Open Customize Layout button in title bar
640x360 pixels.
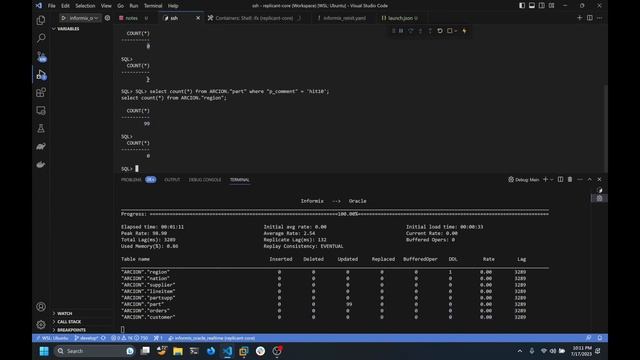(551, 6)
